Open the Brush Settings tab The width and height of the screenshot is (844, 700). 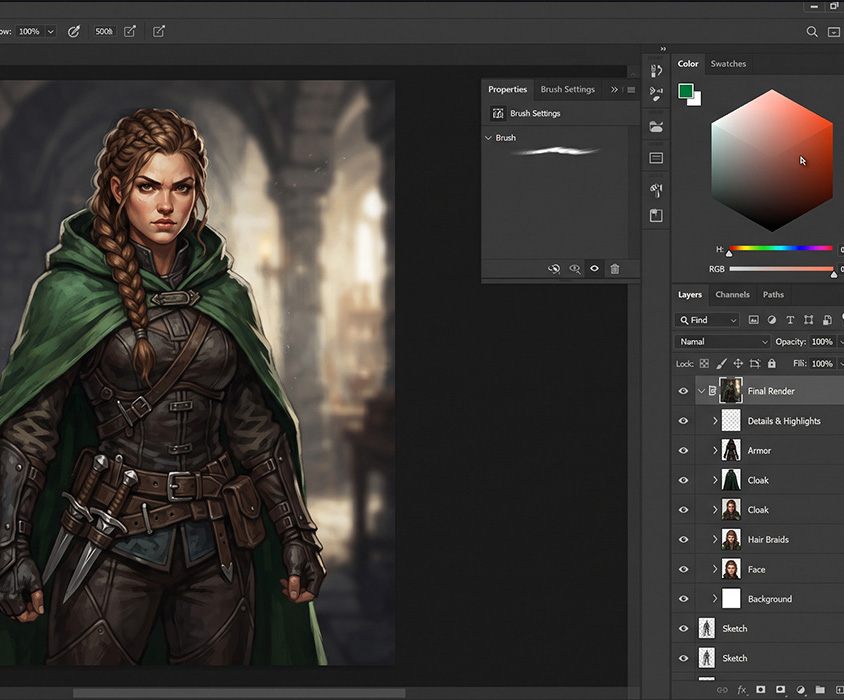pyautogui.click(x=567, y=89)
